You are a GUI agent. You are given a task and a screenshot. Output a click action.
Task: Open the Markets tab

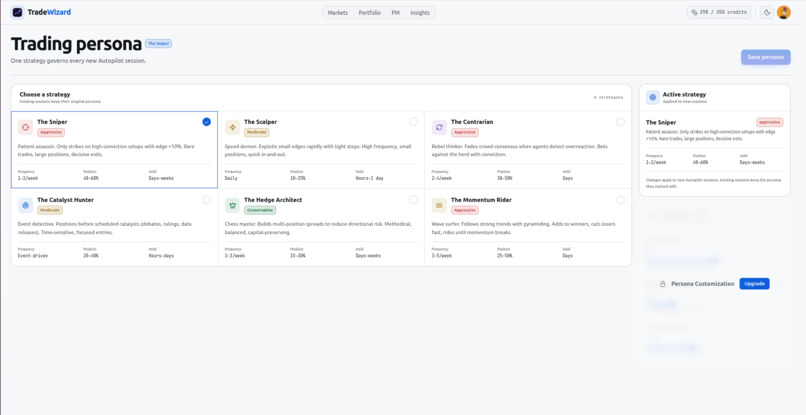coord(338,13)
